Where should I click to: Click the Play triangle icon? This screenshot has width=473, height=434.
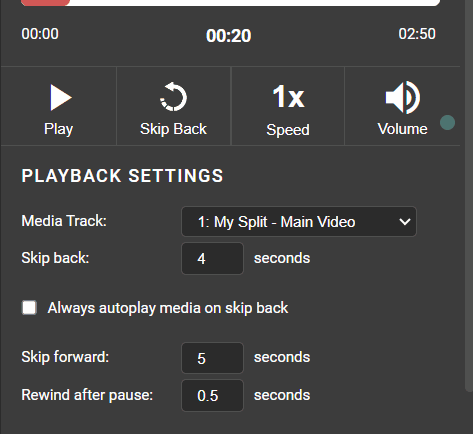(x=61, y=97)
